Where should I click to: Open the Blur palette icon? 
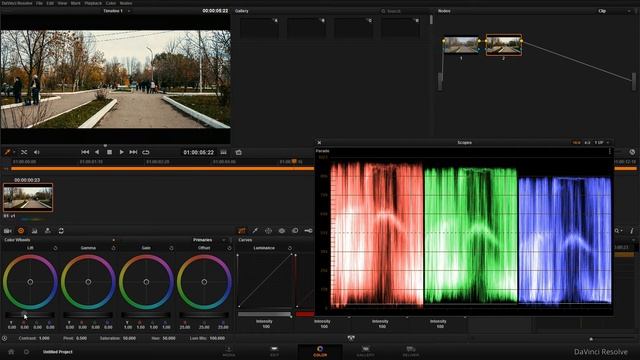point(295,231)
